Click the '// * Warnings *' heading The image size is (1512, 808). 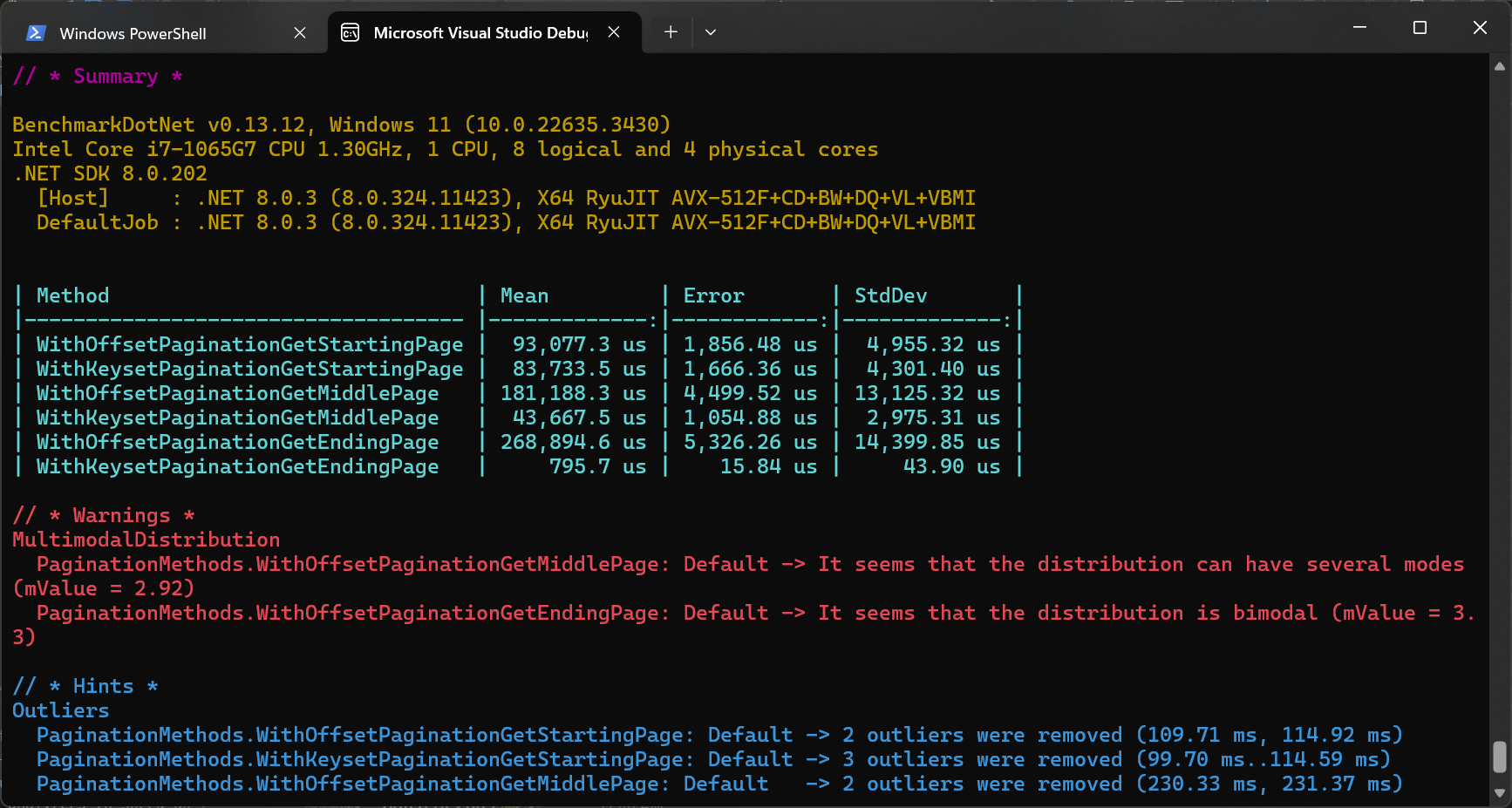[104, 516]
